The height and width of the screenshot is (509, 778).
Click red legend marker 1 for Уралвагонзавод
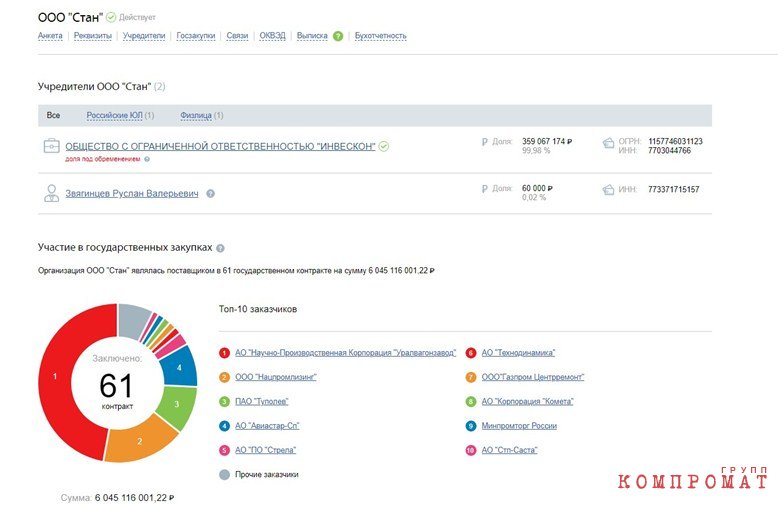(x=224, y=353)
